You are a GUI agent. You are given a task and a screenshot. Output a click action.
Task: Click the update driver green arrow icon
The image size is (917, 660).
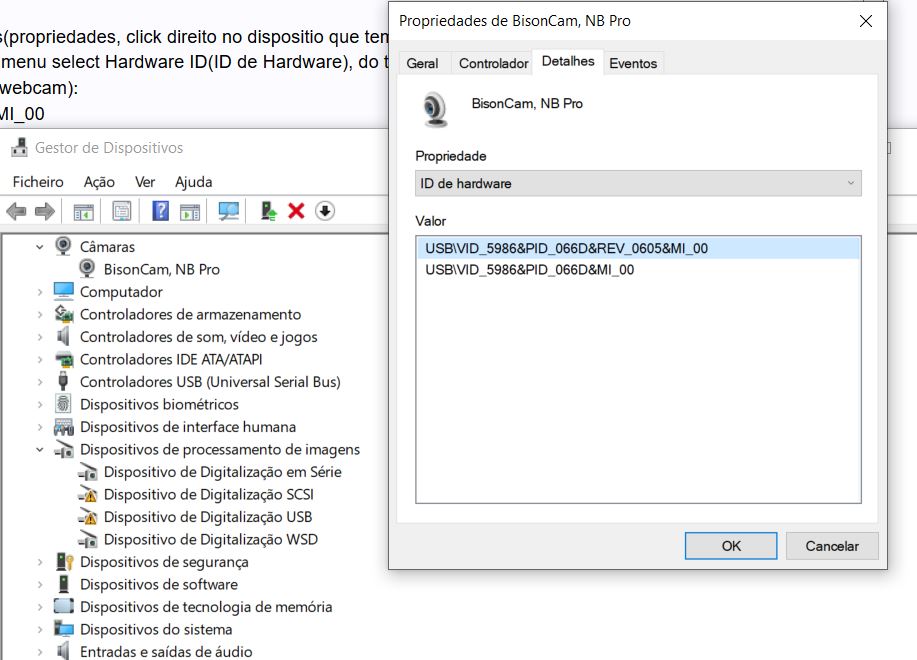[268, 211]
